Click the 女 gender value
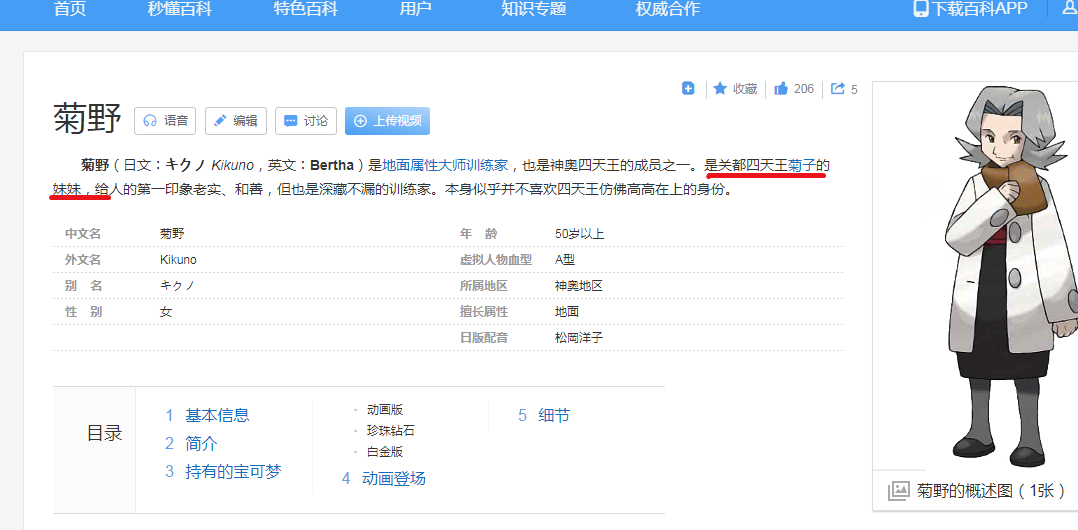The image size is (1078, 530). (x=166, y=311)
